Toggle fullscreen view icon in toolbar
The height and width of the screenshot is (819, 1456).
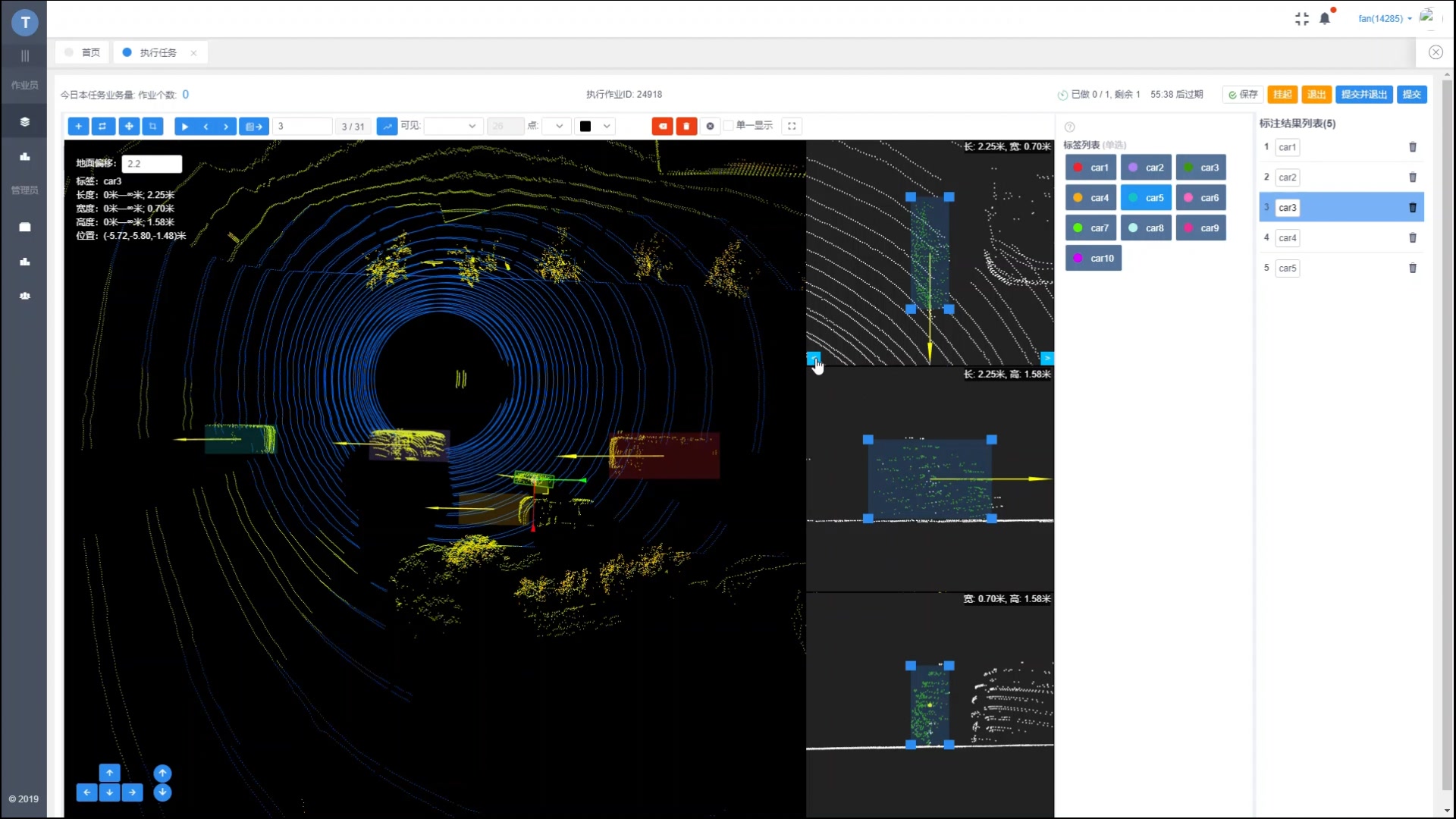point(792,126)
